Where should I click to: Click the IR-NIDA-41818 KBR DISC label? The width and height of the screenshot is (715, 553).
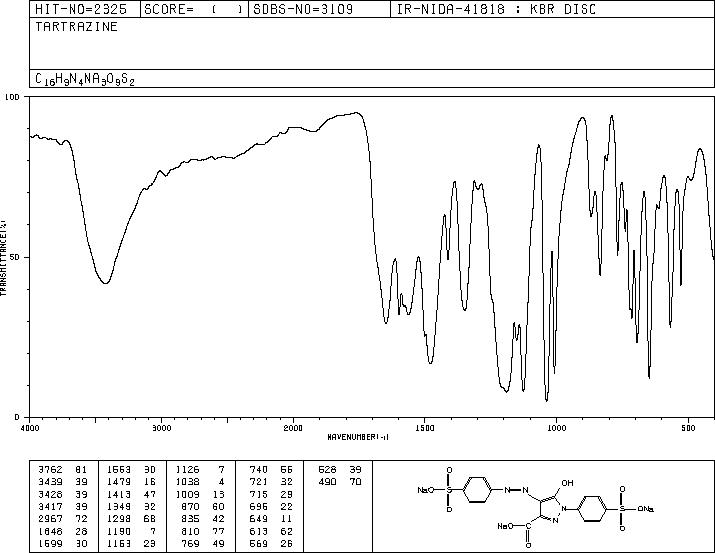(496, 9)
